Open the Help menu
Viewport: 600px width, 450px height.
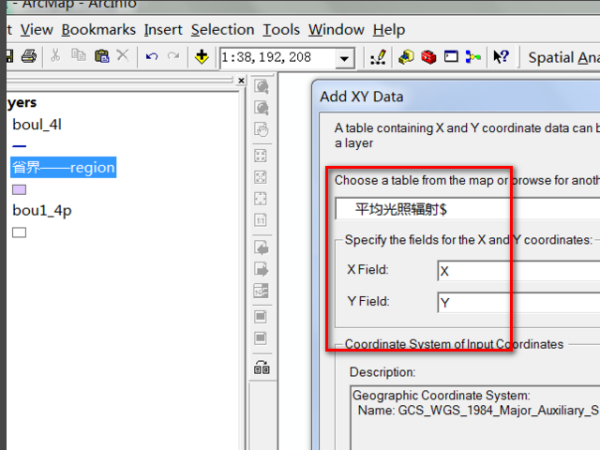pyautogui.click(x=389, y=30)
